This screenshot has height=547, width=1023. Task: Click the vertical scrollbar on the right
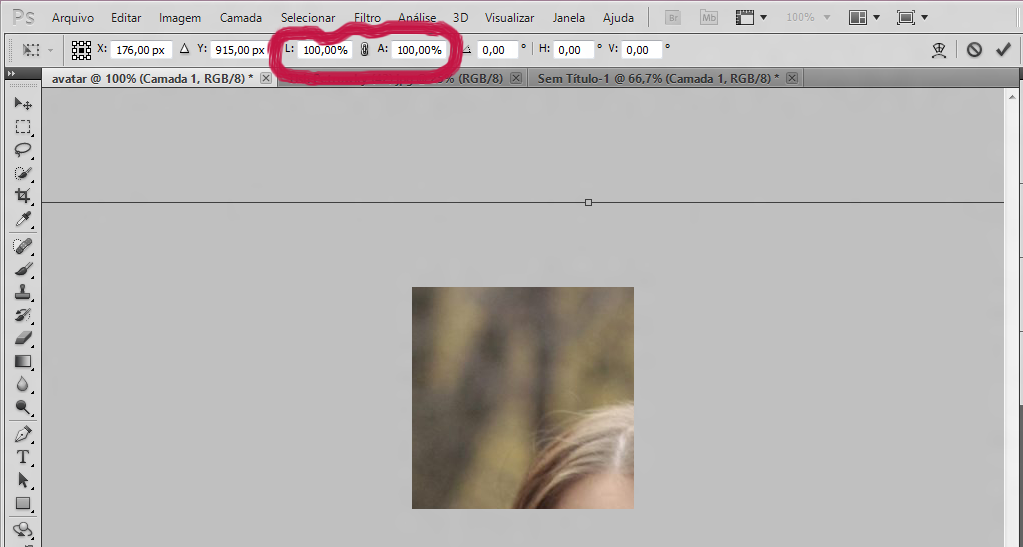click(1013, 317)
